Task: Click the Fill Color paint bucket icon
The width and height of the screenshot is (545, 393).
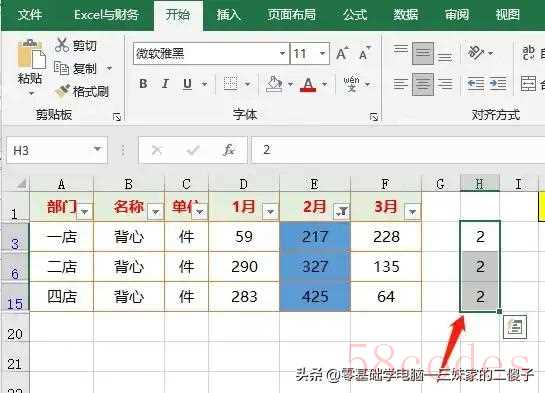Action: pos(274,84)
